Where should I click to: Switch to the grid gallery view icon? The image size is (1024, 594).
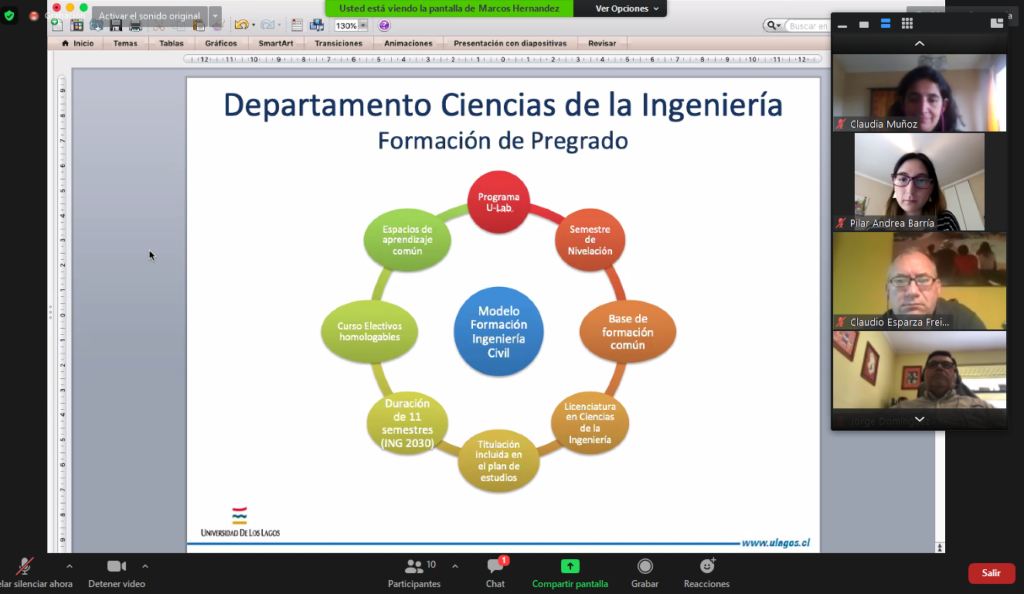click(x=907, y=24)
